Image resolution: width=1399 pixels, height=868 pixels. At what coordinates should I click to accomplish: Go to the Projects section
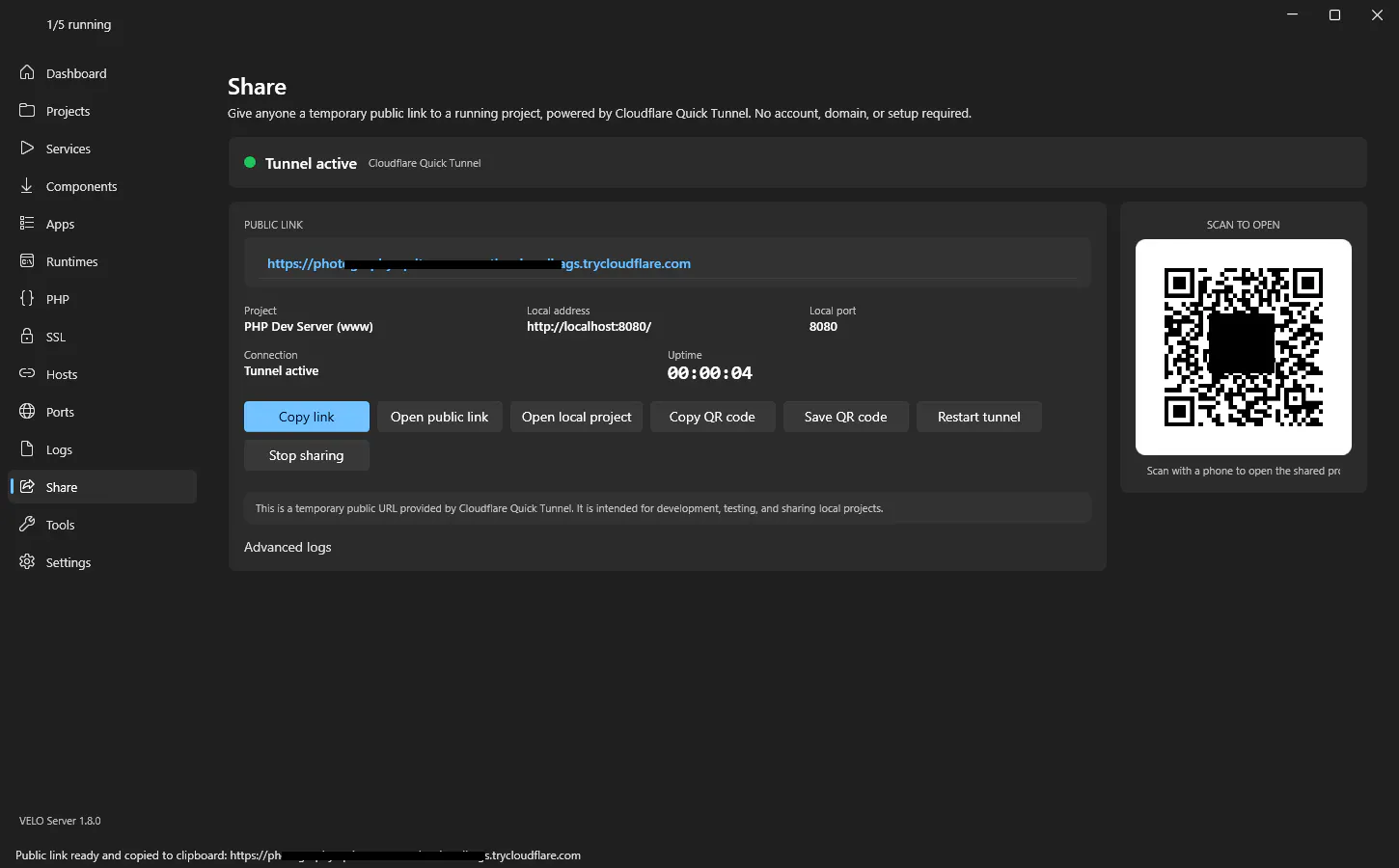pos(102,111)
